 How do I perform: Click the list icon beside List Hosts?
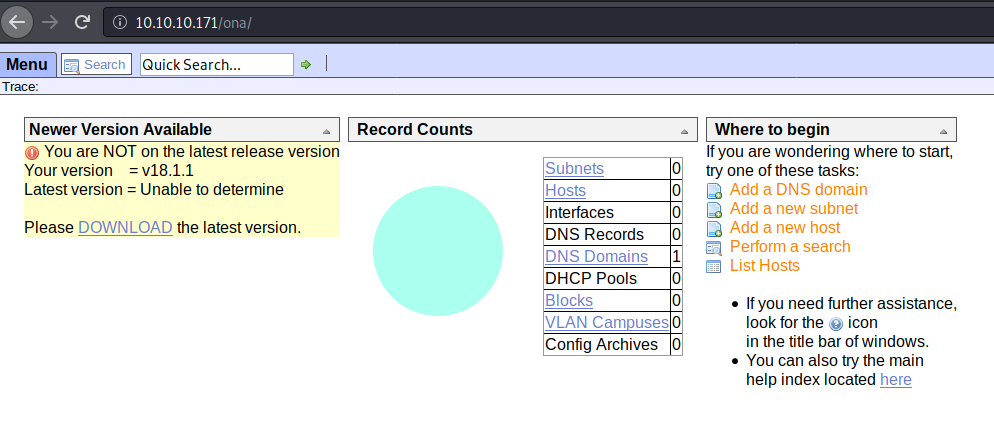(x=714, y=266)
